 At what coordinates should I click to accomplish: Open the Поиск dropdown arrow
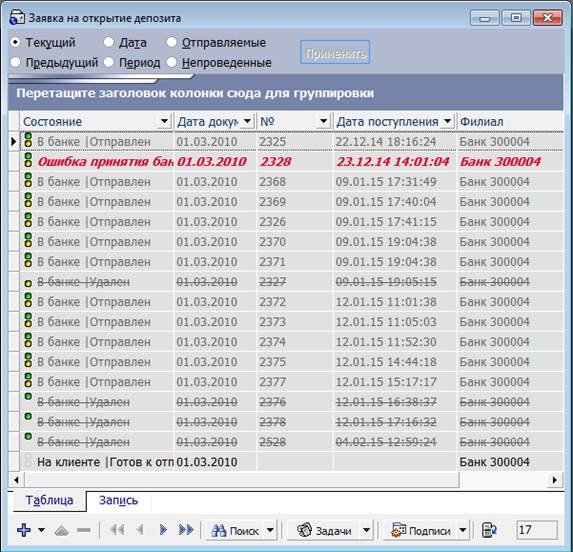tap(270, 530)
